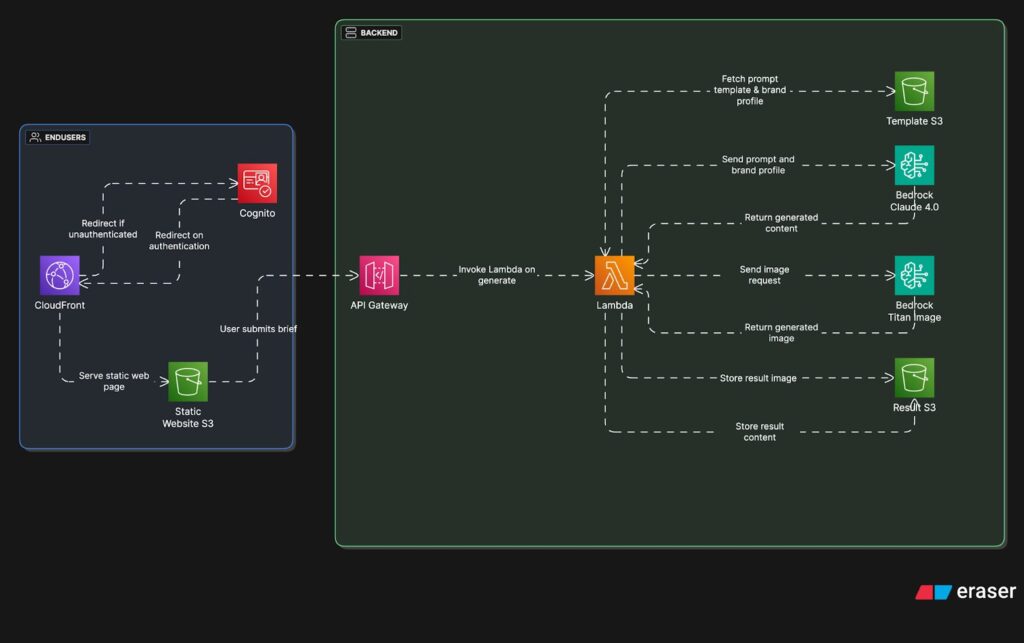The height and width of the screenshot is (643, 1024).
Task: Select the 'Redirect if unauthenticated' label
Action: [x=103, y=228]
